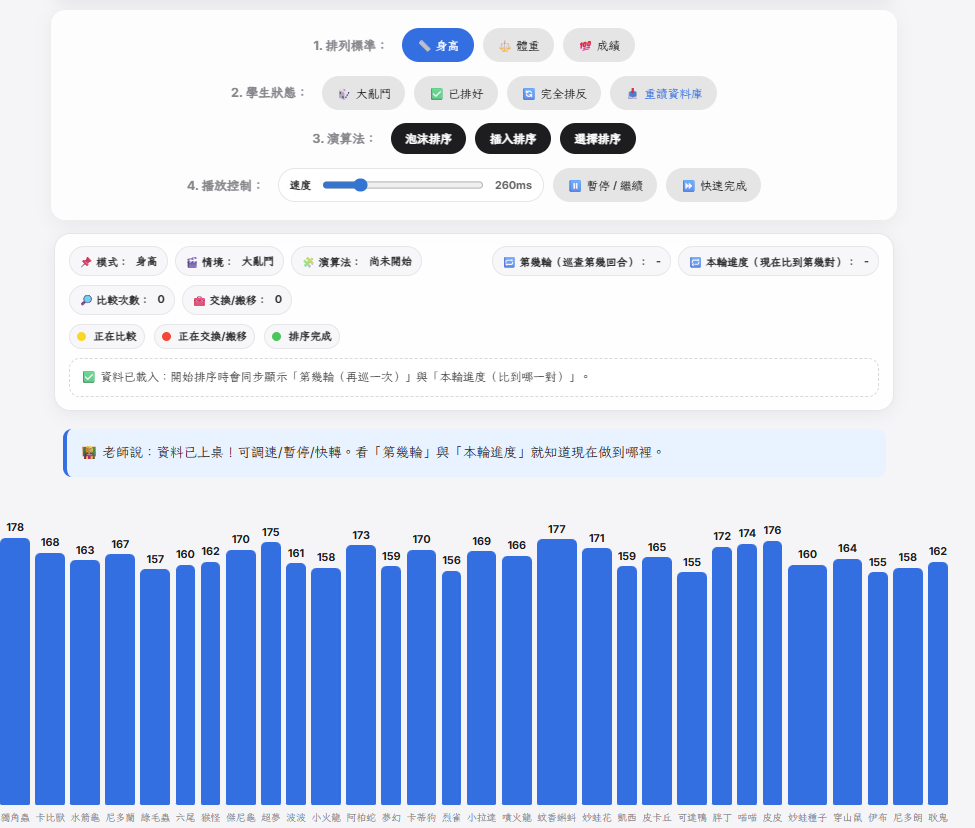Click the name label 妙蛙種子

807,817
